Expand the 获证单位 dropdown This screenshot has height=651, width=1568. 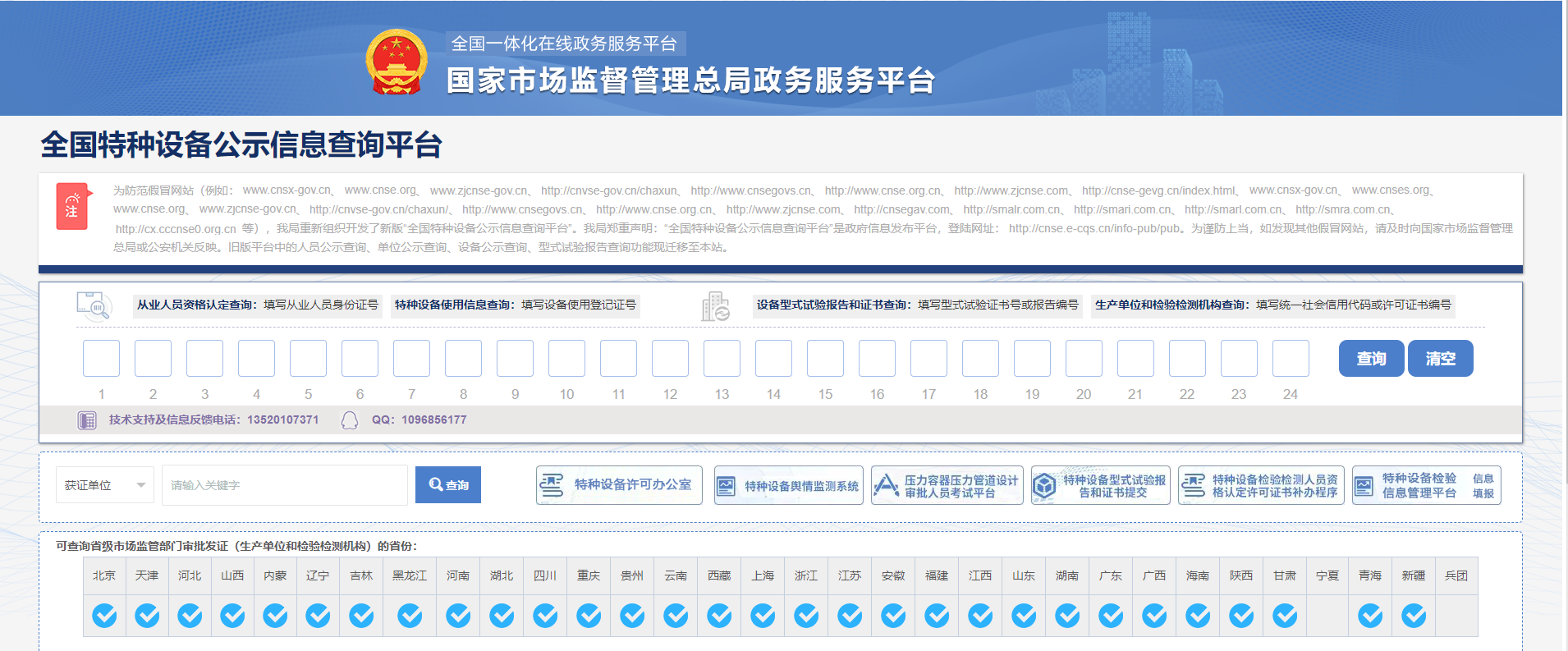pos(105,485)
